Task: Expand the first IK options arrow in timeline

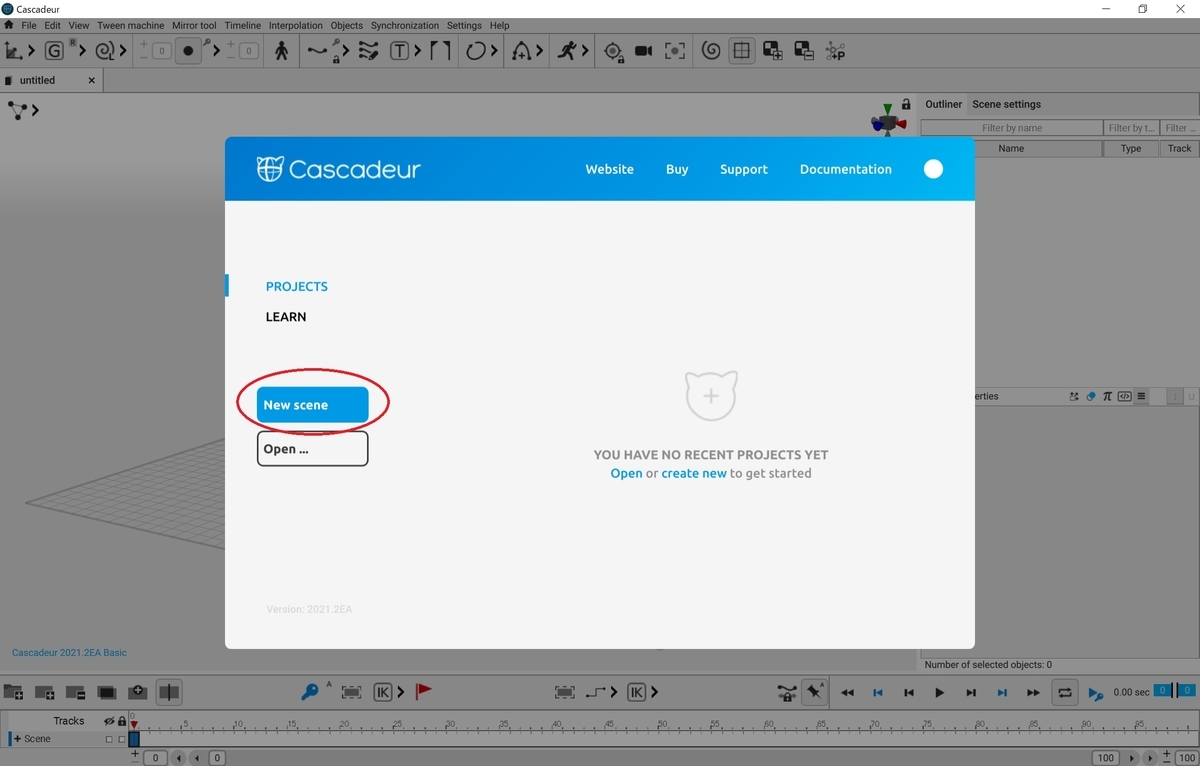Action: click(400, 692)
